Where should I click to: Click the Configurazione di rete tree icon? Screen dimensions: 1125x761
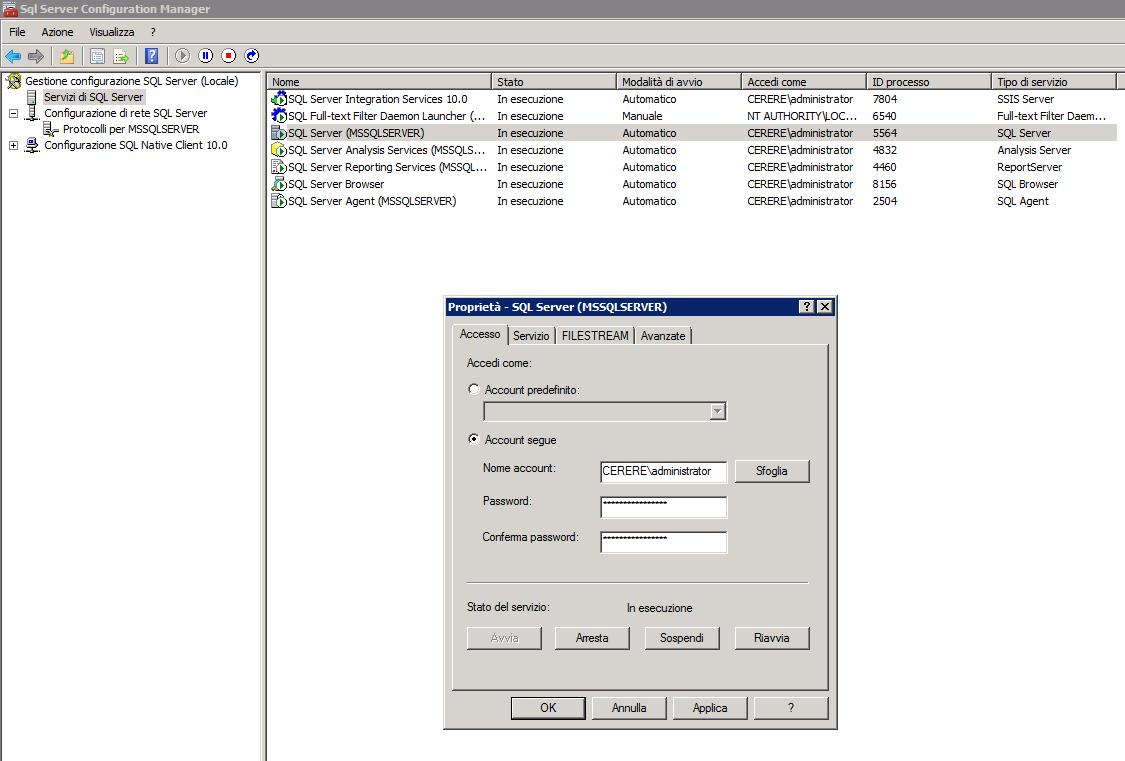coord(32,113)
